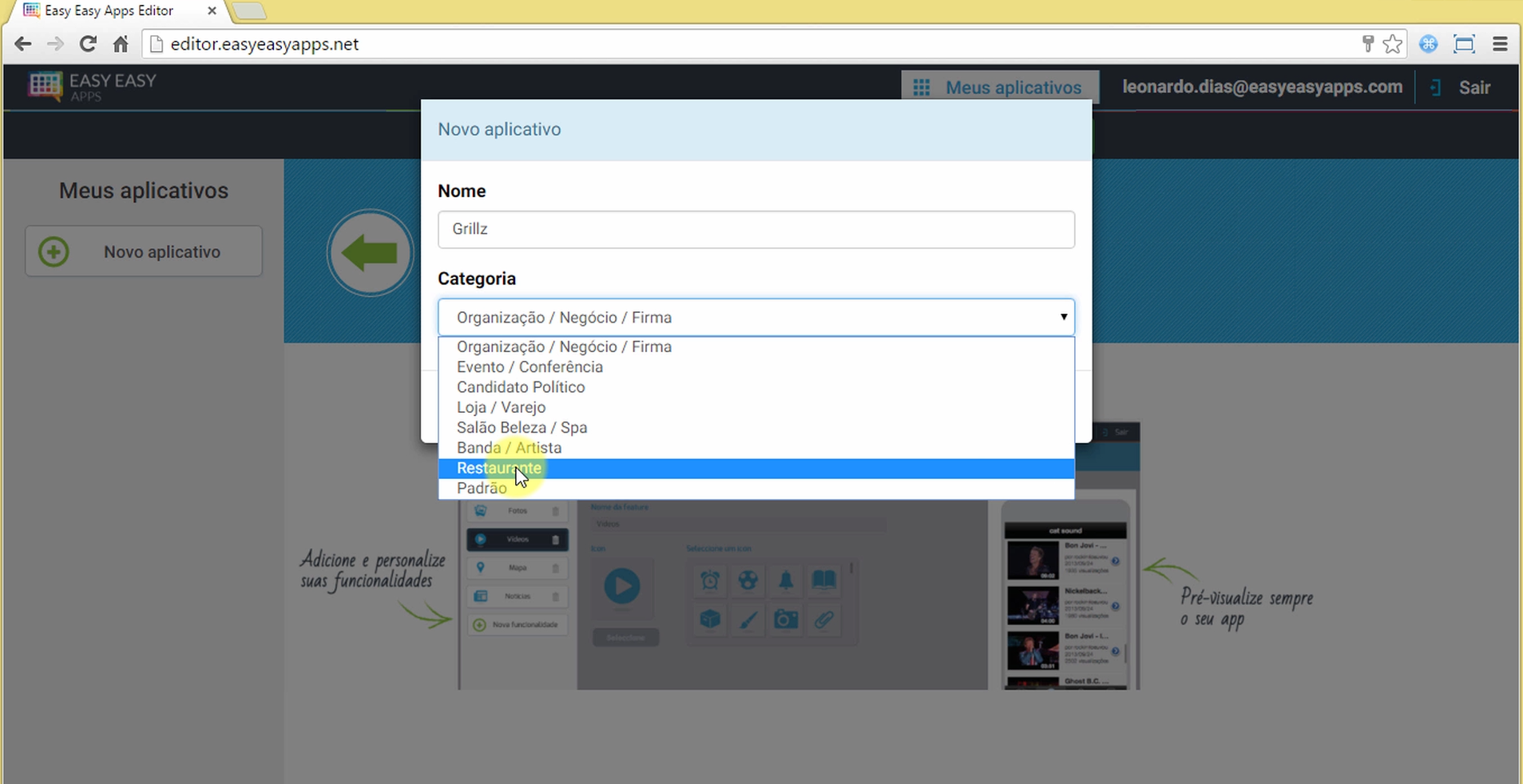1523x784 pixels.
Task: Select Restaurante from the category list
Action: 499,468
